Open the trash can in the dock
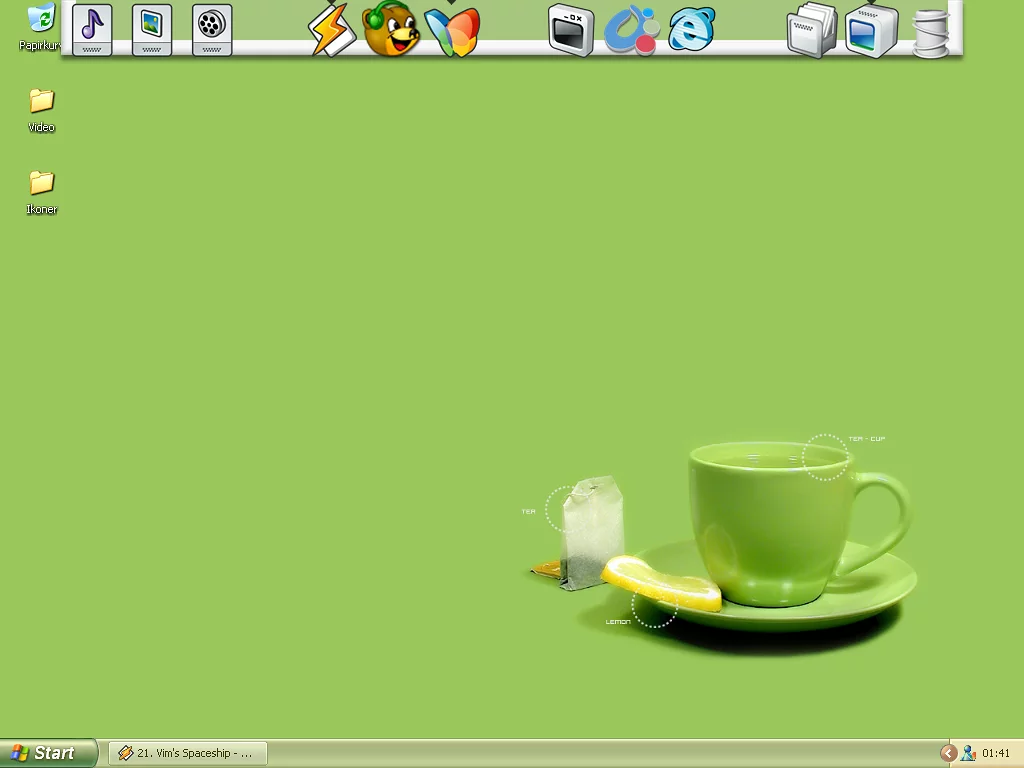This screenshot has height=768, width=1024. click(930, 32)
